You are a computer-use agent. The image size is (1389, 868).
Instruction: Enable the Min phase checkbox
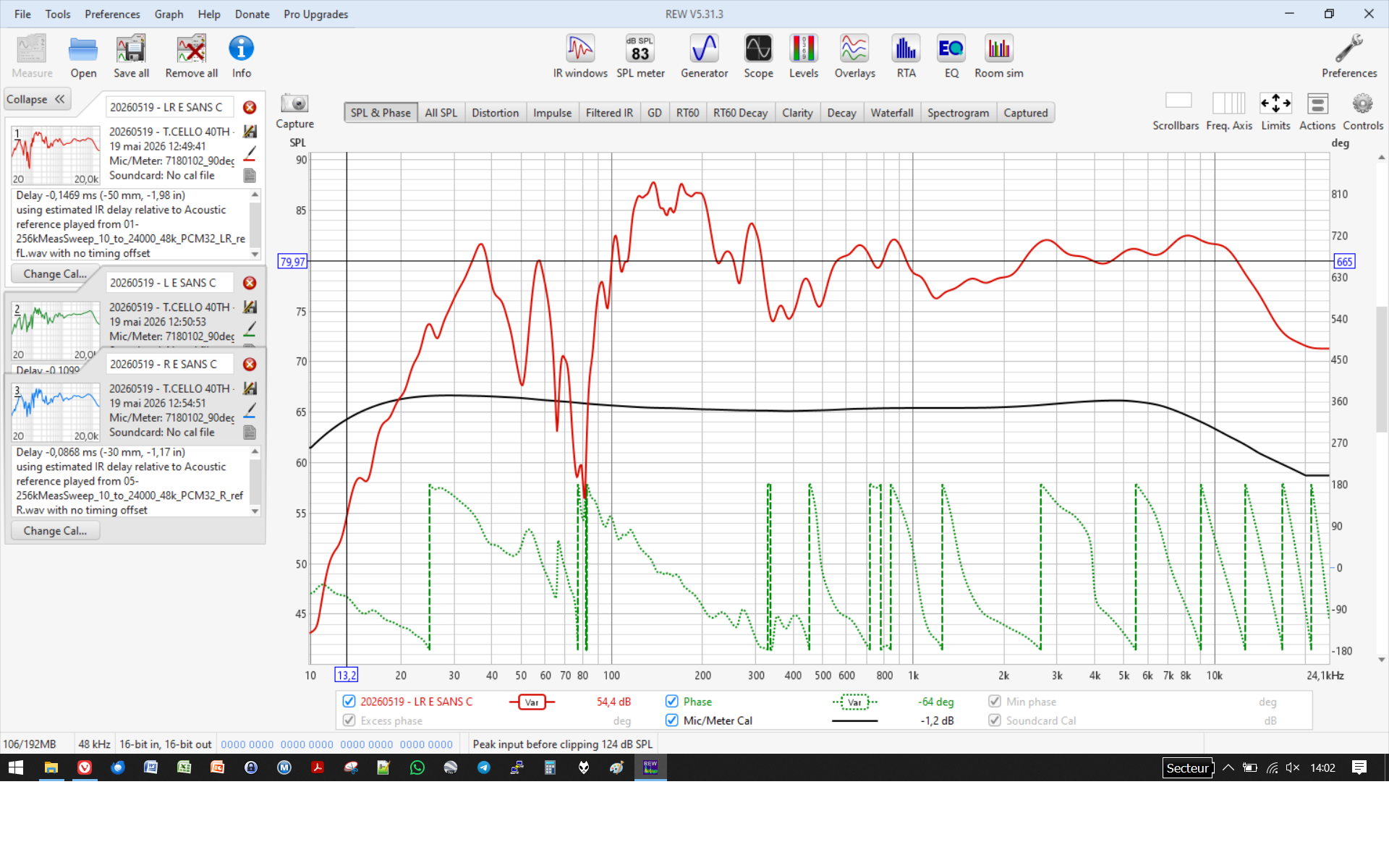click(995, 702)
